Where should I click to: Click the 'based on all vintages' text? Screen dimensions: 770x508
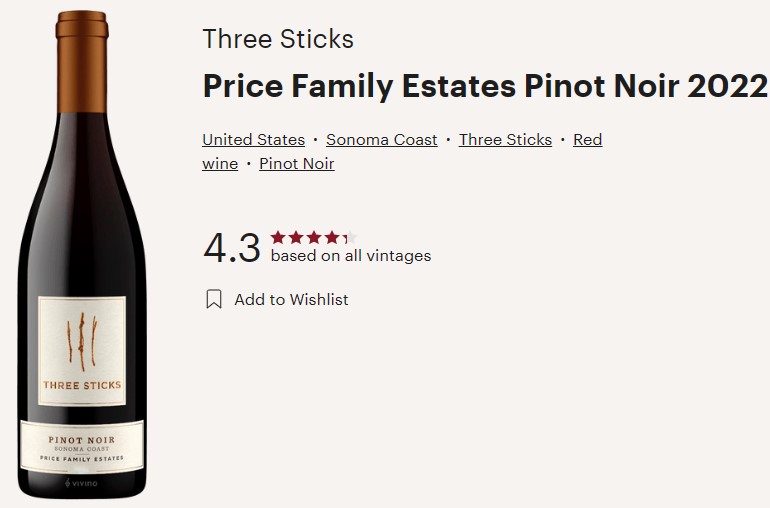coord(351,256)
